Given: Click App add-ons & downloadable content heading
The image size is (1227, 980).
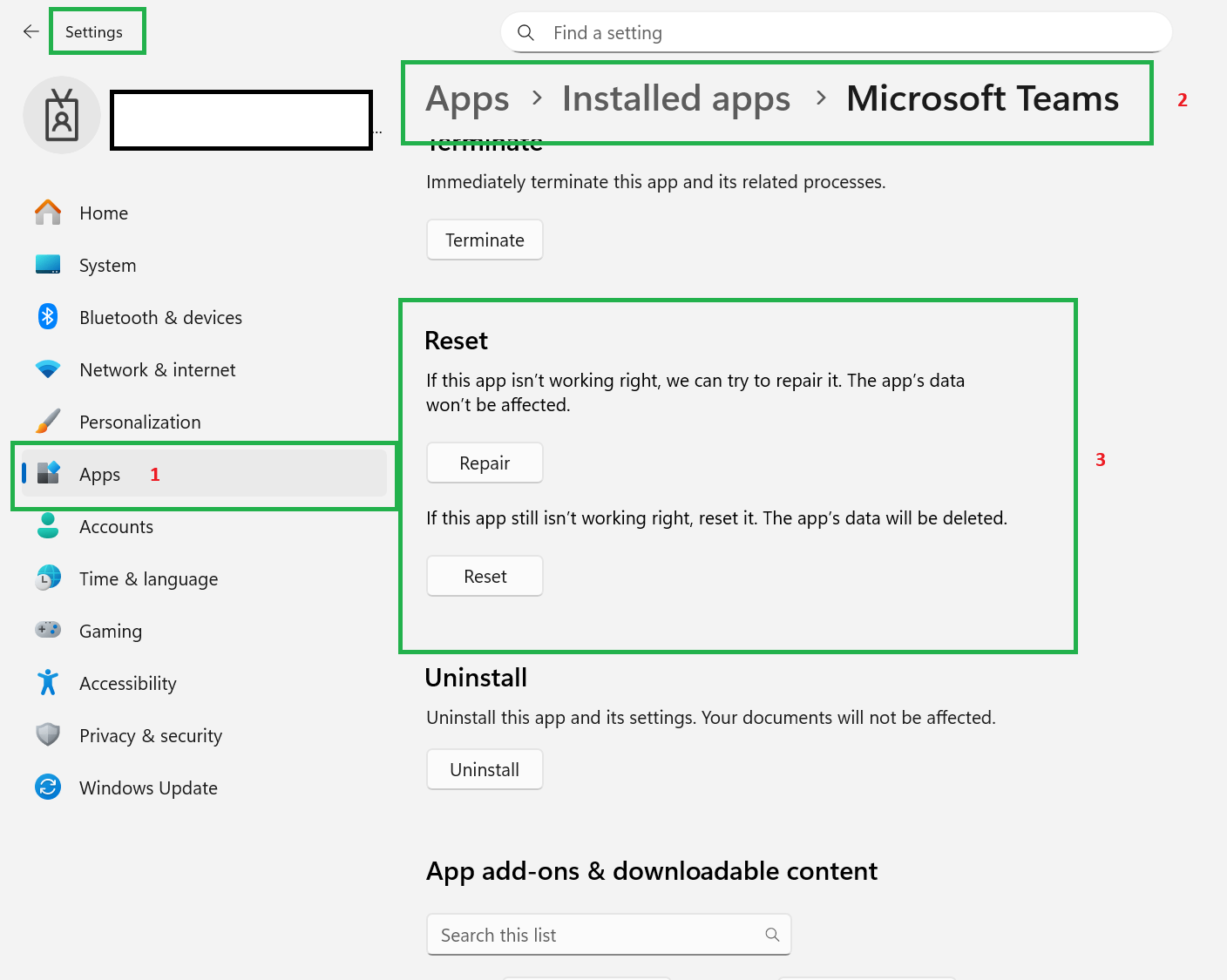Looking at the screenshot, I should (652, 871).
